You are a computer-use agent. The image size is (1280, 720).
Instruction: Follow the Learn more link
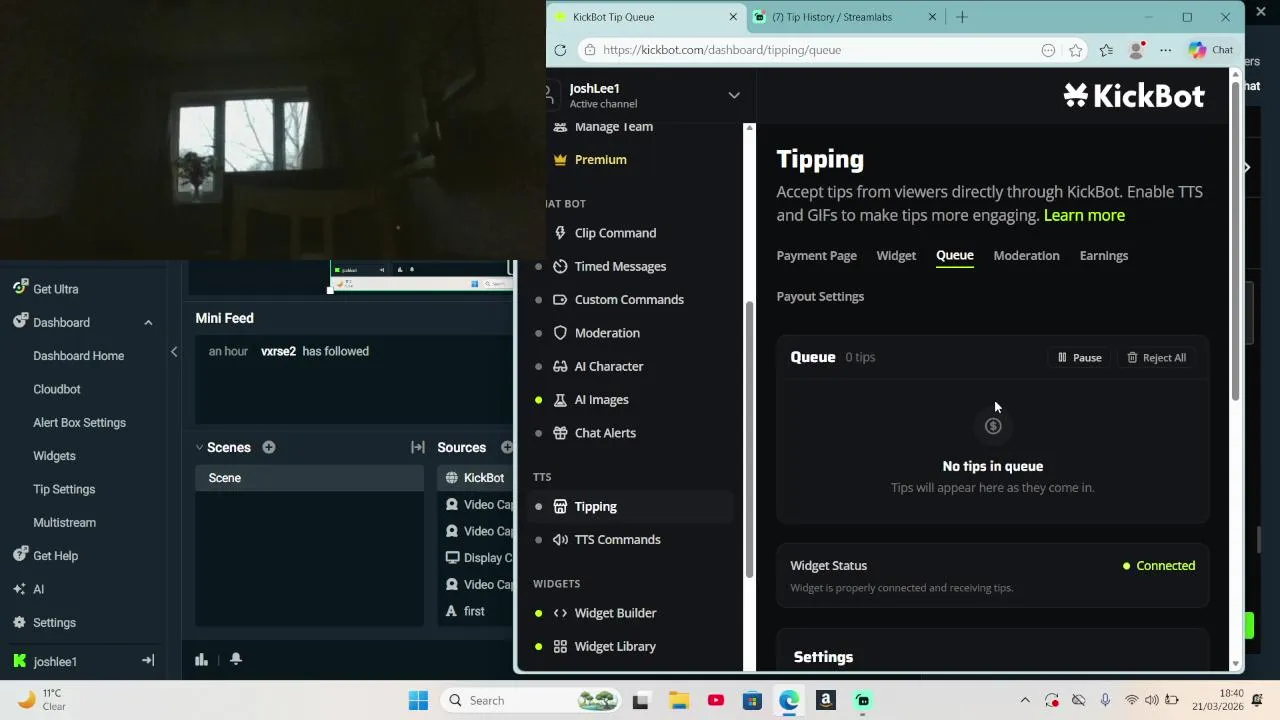[1084, 216]
